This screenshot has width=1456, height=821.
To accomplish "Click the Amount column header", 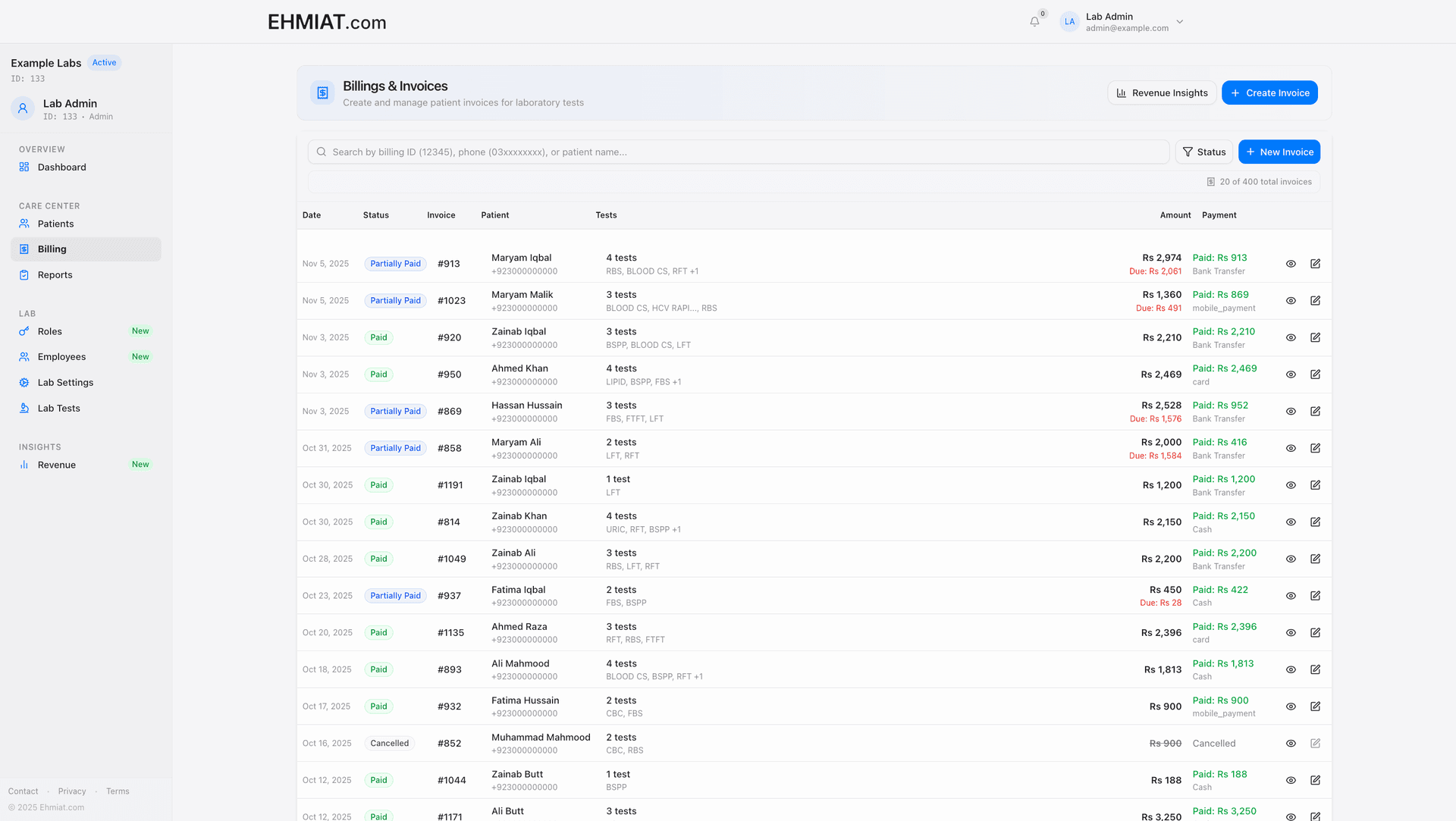I will (x=1175, y=215).
